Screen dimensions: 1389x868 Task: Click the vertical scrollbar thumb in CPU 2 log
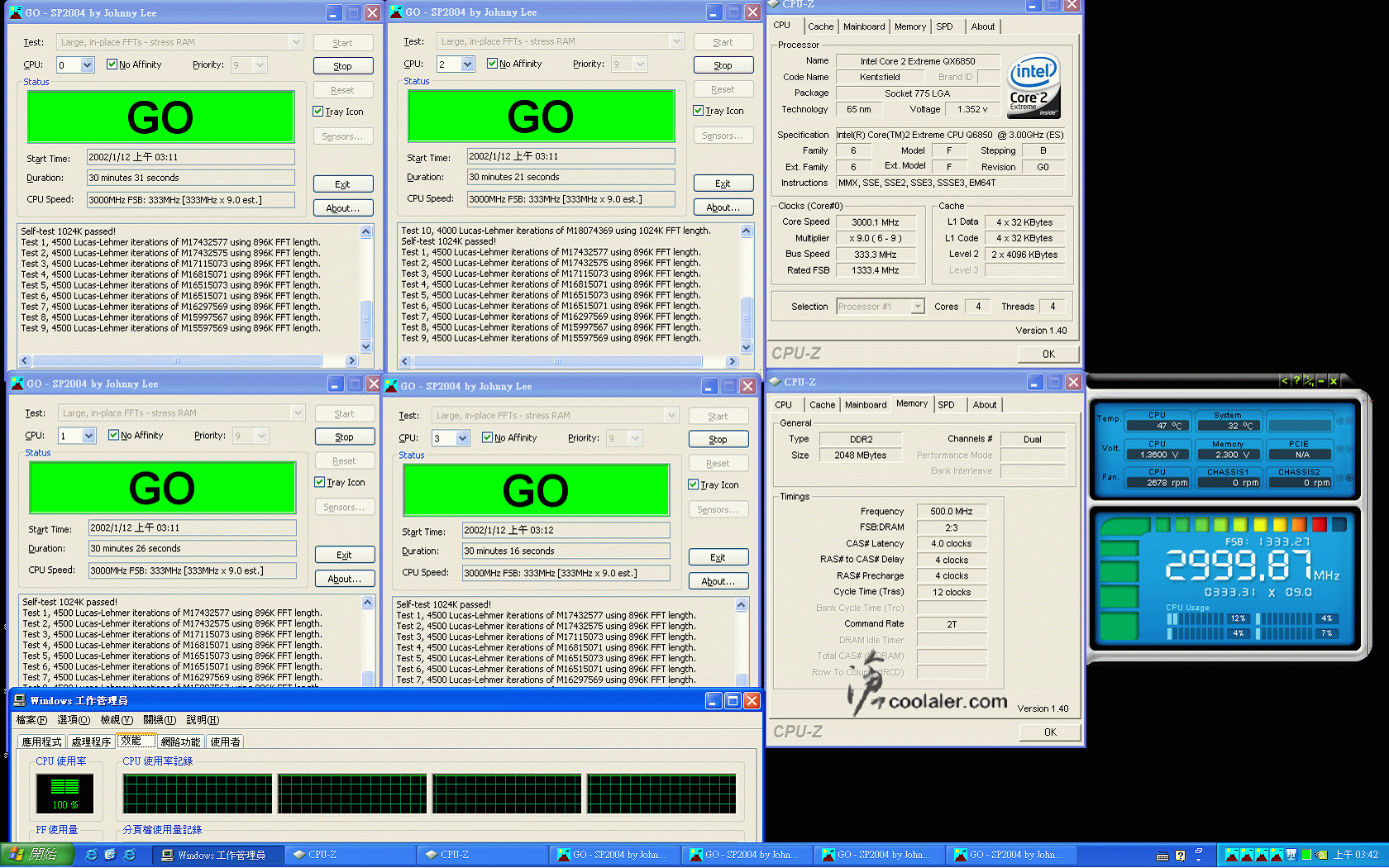click(x=746, y=317)
